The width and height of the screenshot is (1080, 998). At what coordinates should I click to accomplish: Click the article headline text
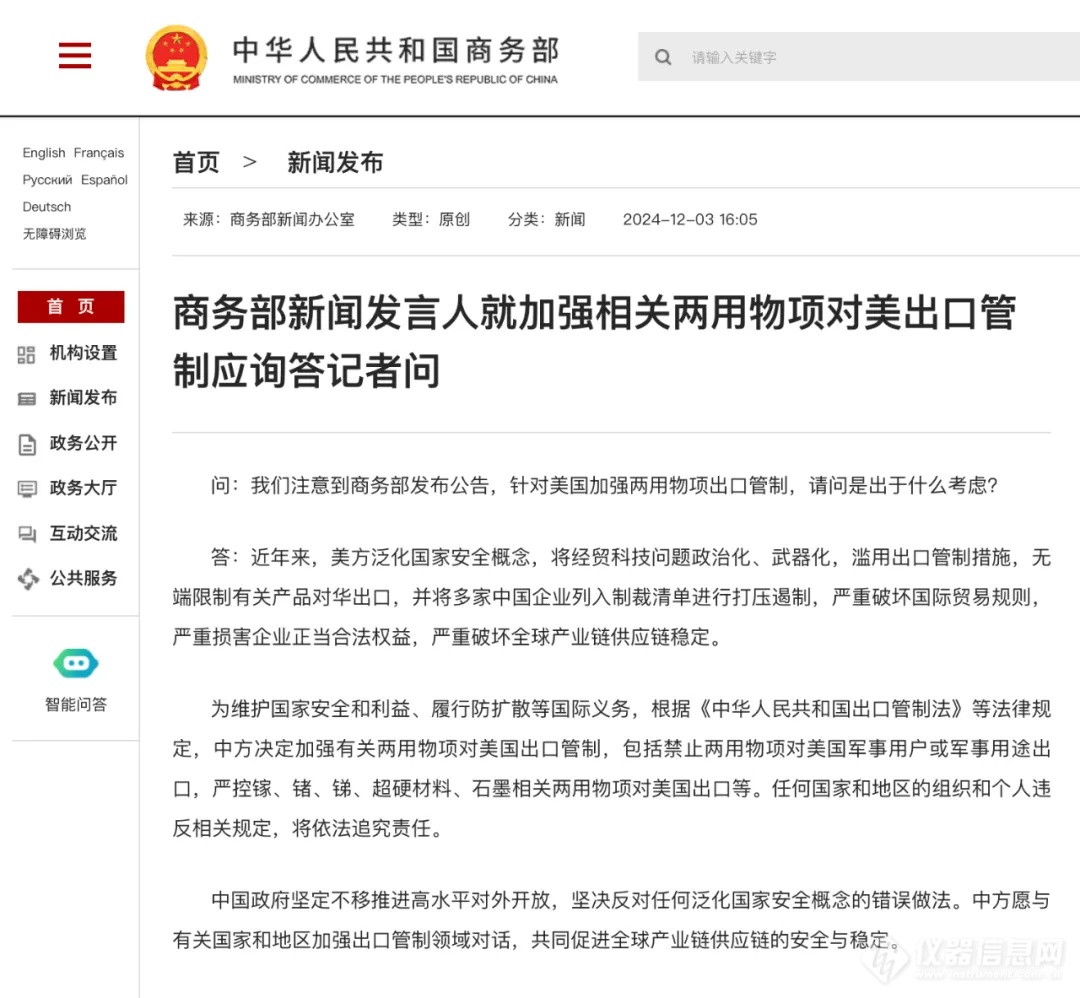point(594,342)
